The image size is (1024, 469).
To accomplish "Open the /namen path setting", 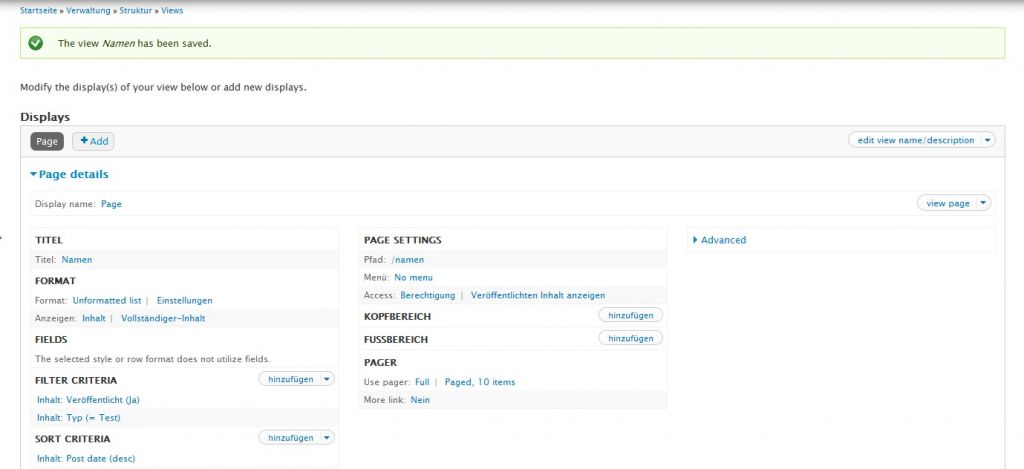I will tap(408, 260).
